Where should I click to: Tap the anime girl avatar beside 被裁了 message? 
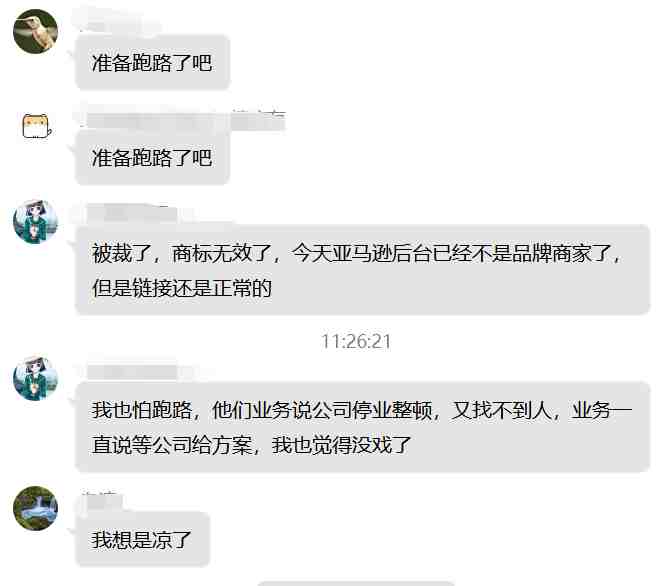(36, 222)
